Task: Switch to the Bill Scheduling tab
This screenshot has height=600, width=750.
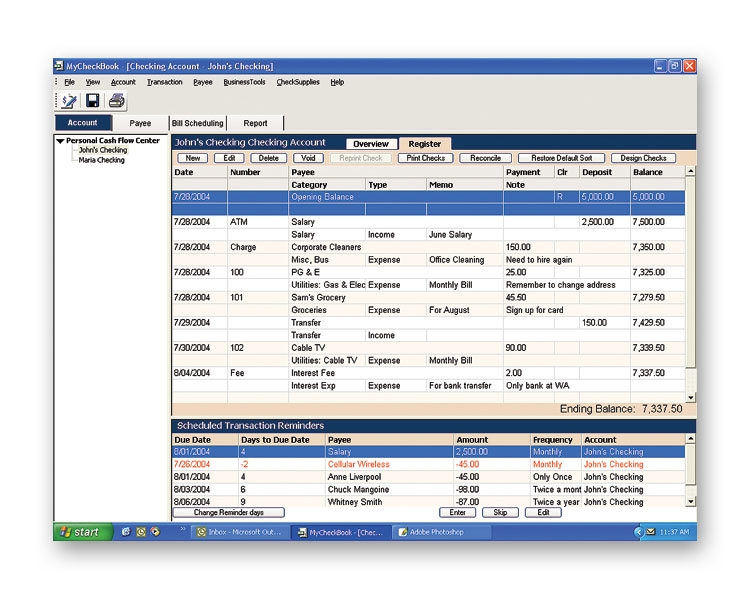Action: pyautogui.click(x=198, y=123)
